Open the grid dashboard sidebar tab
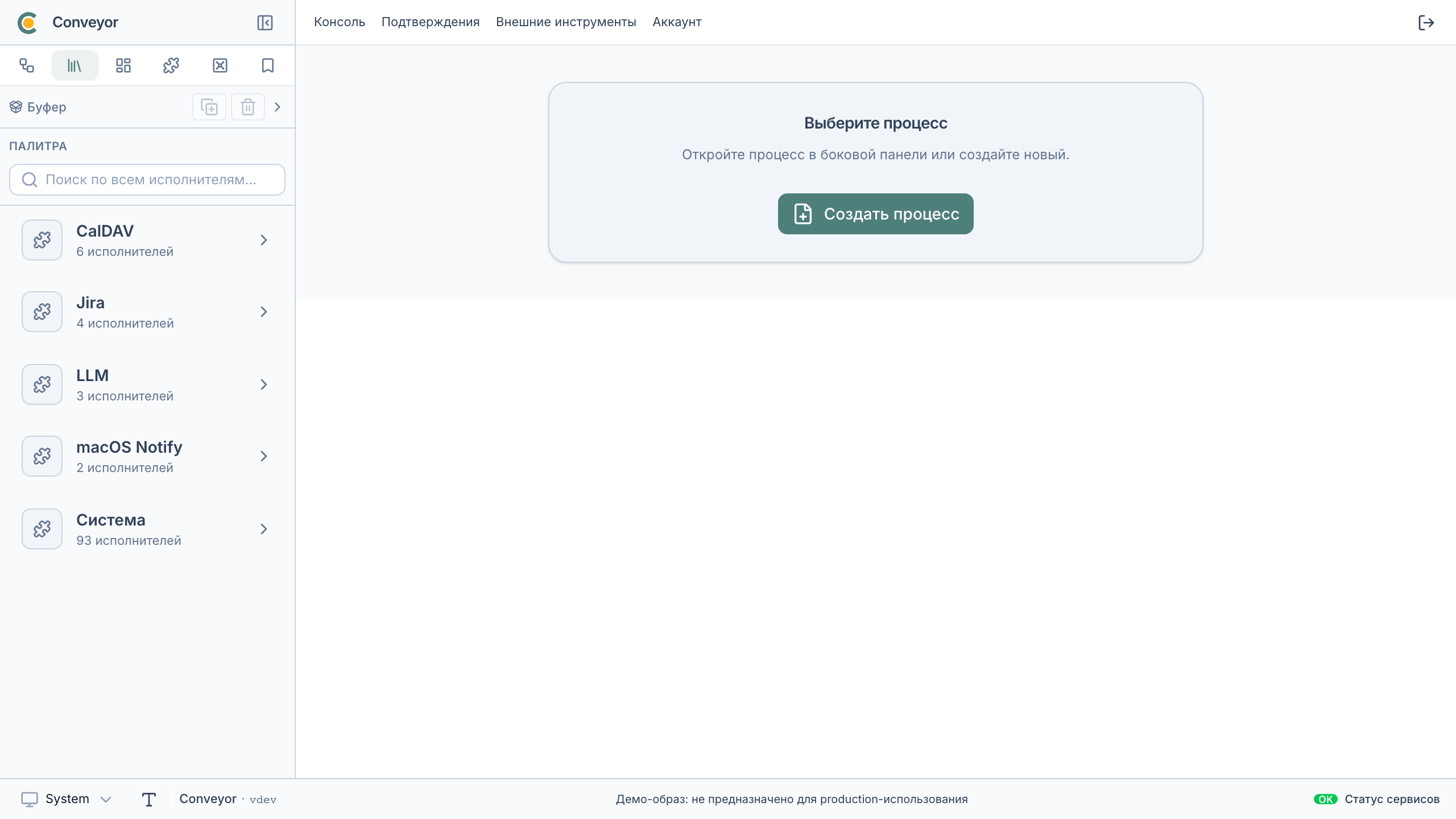Screen dimensions: 1456x819 pyautogui.click(x=123, y=65)
